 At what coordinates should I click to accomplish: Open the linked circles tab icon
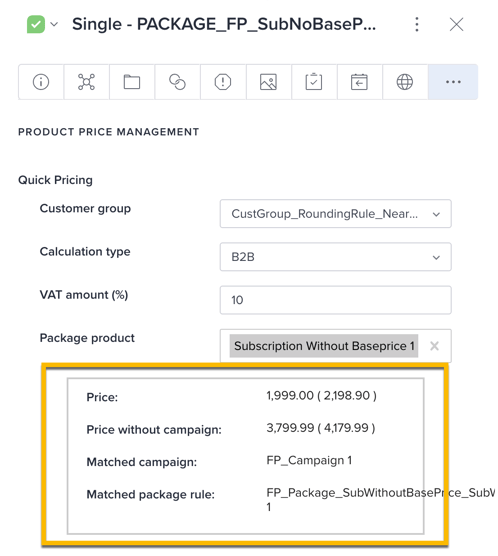click(x=177, y=82)
